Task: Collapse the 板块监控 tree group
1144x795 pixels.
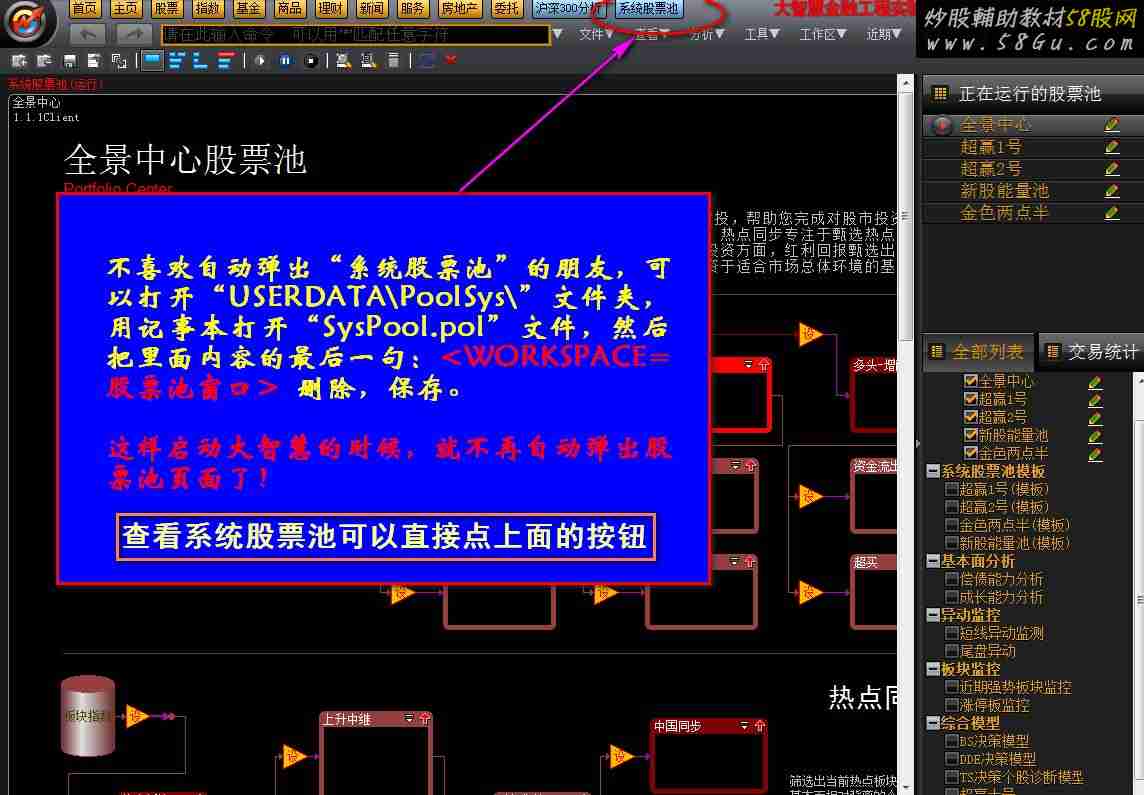Action: [932, 669]
